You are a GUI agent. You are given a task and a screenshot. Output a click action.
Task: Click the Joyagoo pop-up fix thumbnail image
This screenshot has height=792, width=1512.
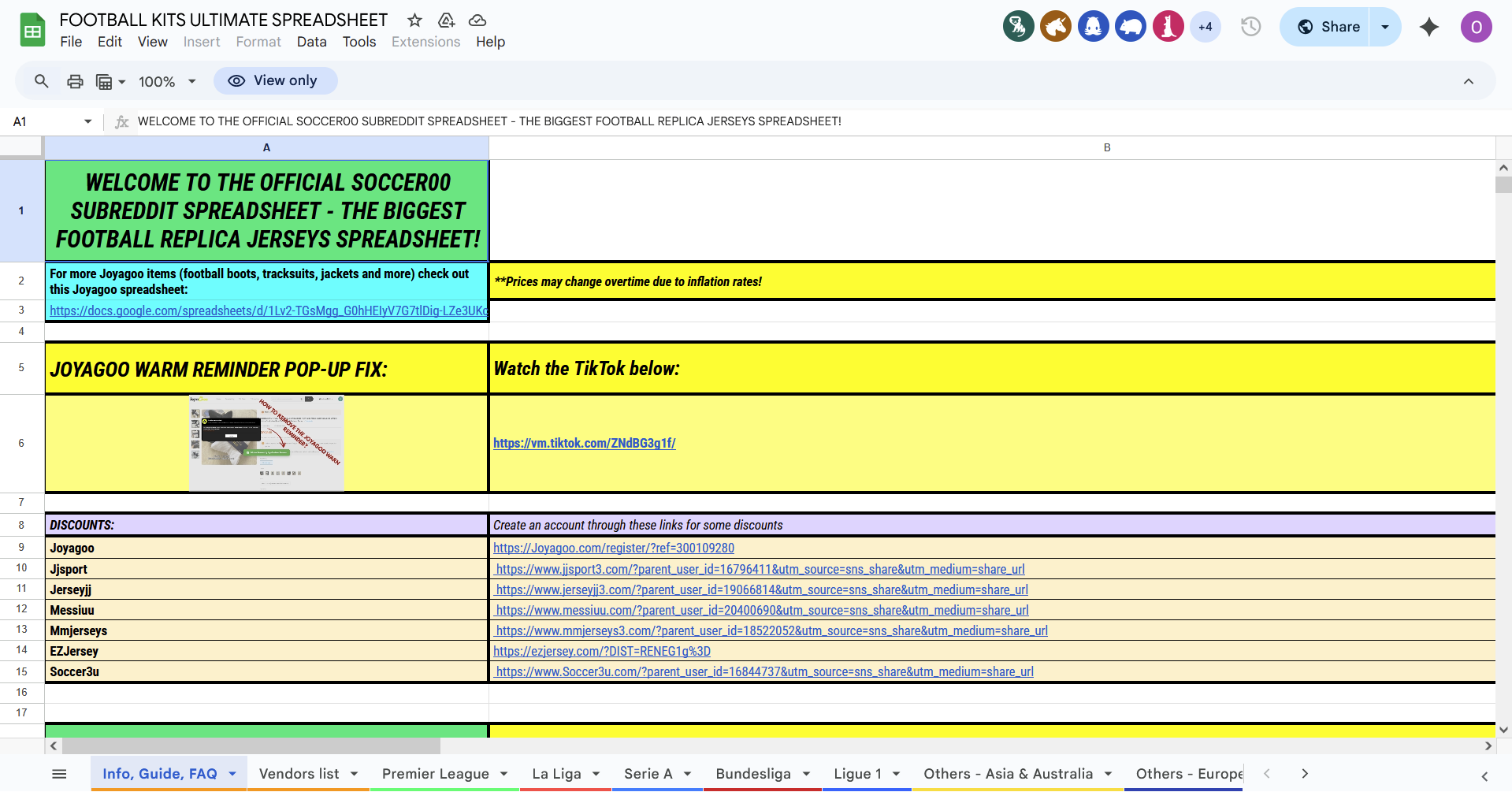click(266, 443)
